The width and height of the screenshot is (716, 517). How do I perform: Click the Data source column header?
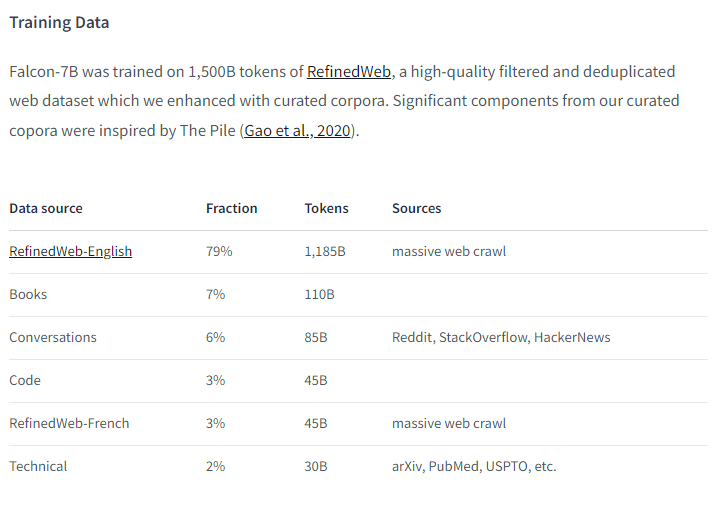point(46,208)
